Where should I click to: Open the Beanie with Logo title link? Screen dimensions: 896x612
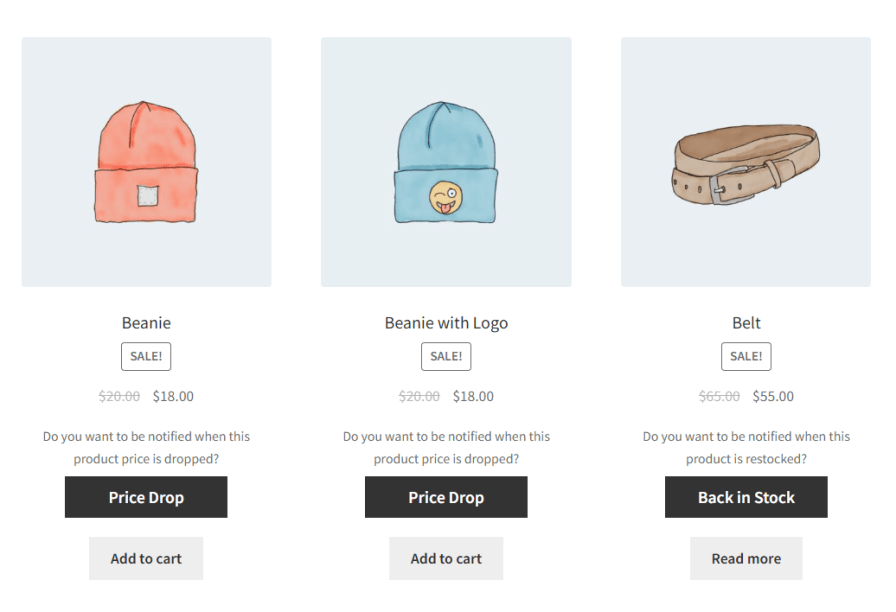coord(446,323)
